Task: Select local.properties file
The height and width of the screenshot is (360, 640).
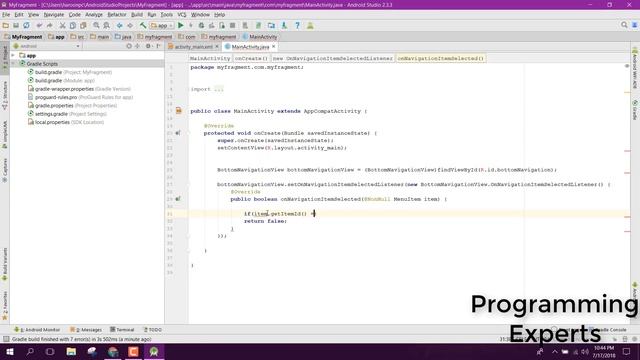Action: click(66, 122)
